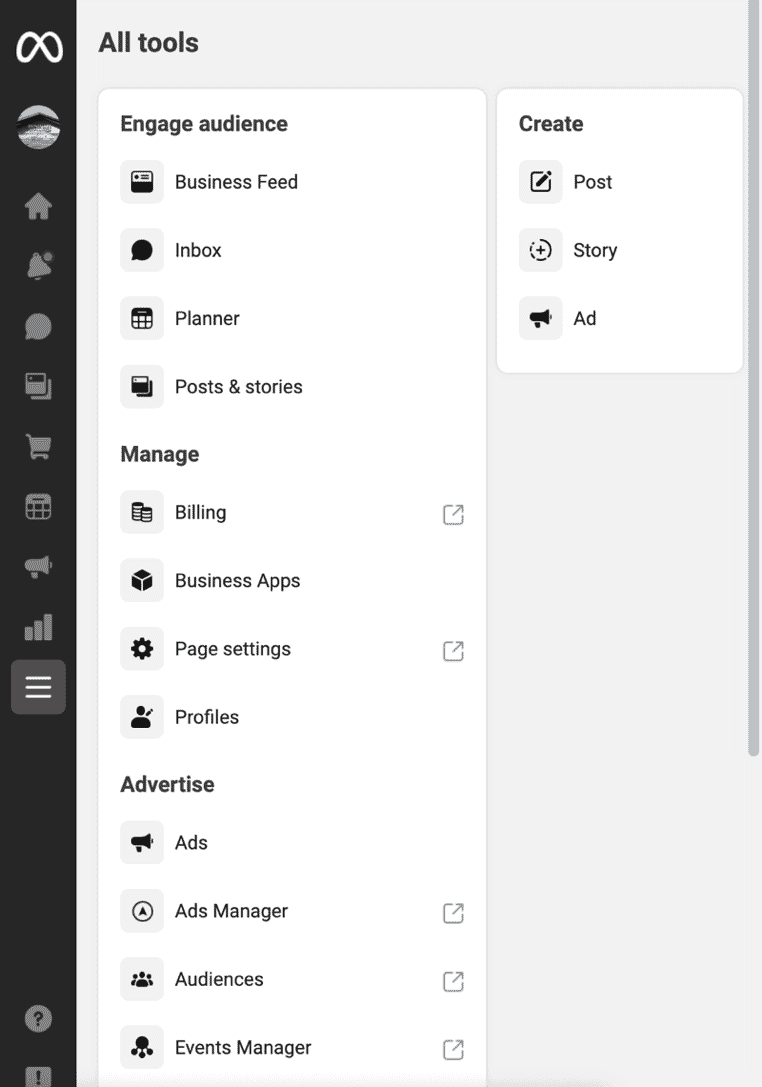Viewport: 762px width, 1087px height.
Task: Create a new Story
Action: [620, 250]
